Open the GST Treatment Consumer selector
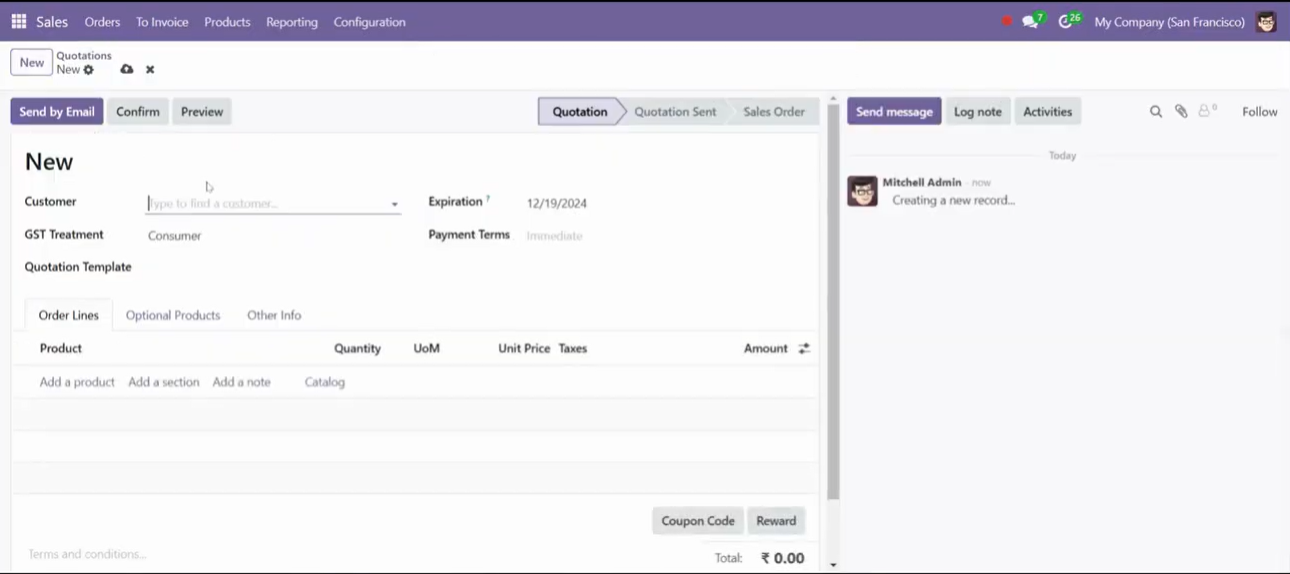1290x574 pixels. (272, 236)
